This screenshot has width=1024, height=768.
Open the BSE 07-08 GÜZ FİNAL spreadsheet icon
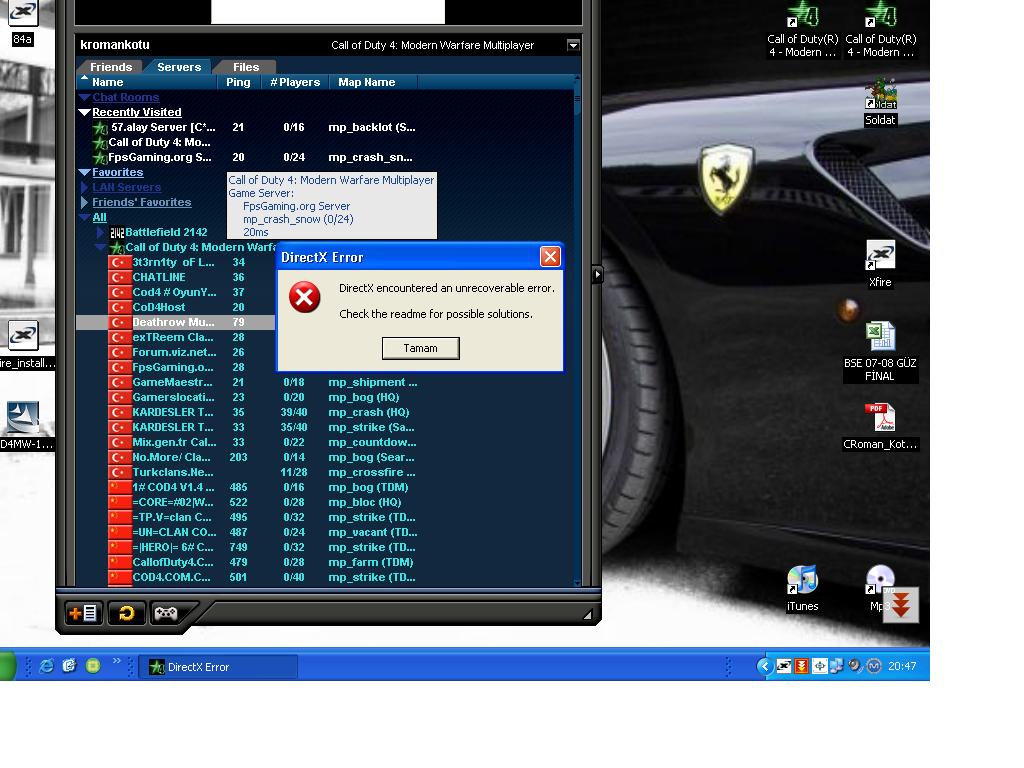coord(880,351)
